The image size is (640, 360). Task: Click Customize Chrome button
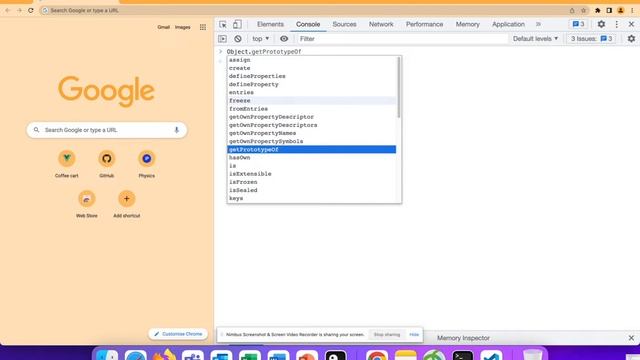click(178, 334)
